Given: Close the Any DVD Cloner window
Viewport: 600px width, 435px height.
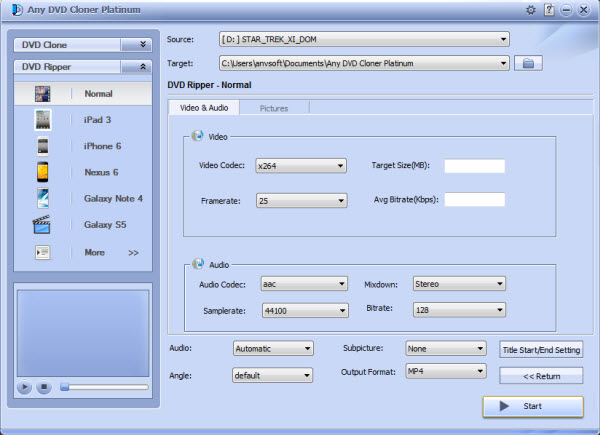Looking at the screenshot, I should [584, 10].
